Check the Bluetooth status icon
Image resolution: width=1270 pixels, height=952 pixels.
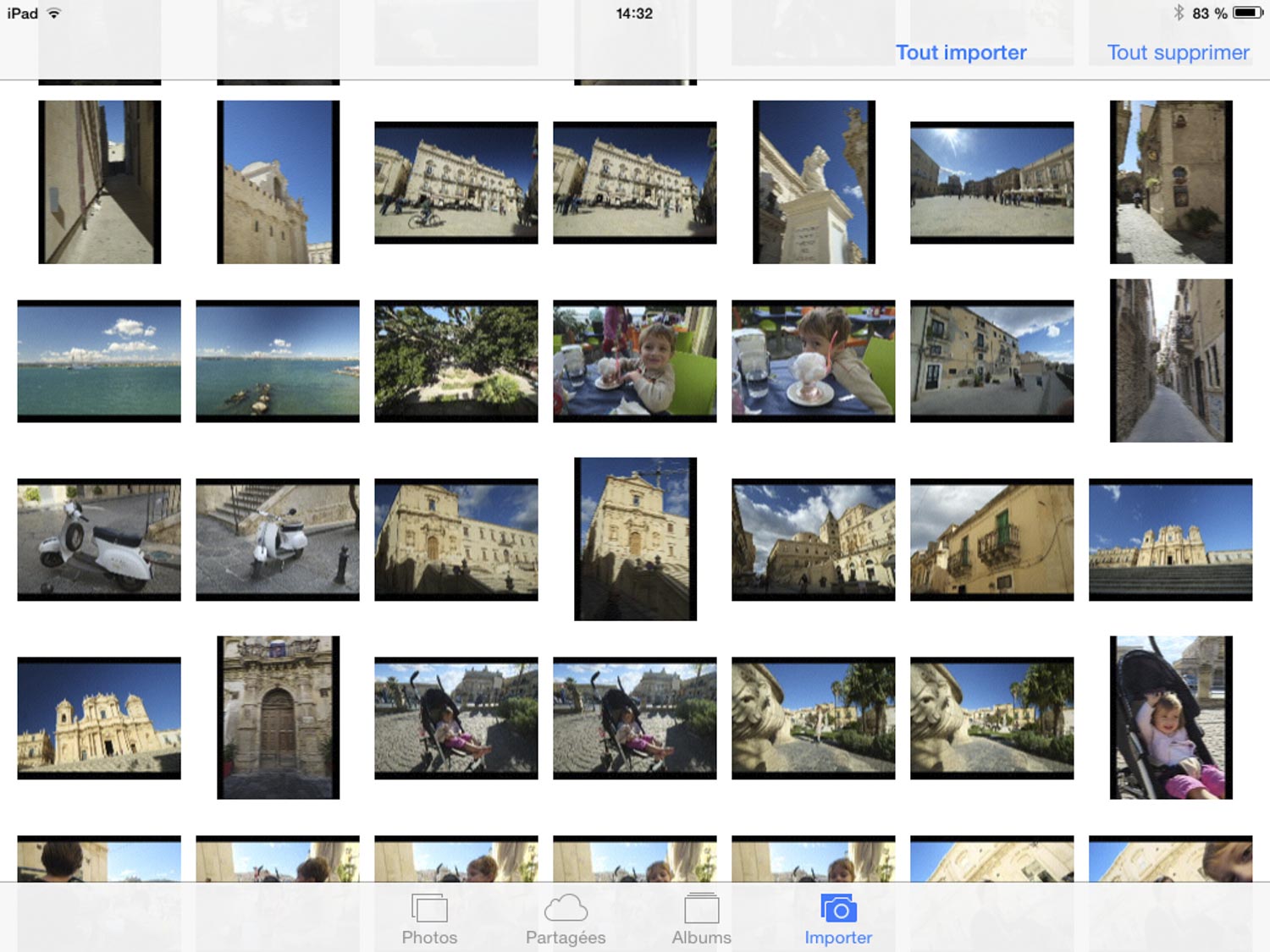(x=1178, y=13)
